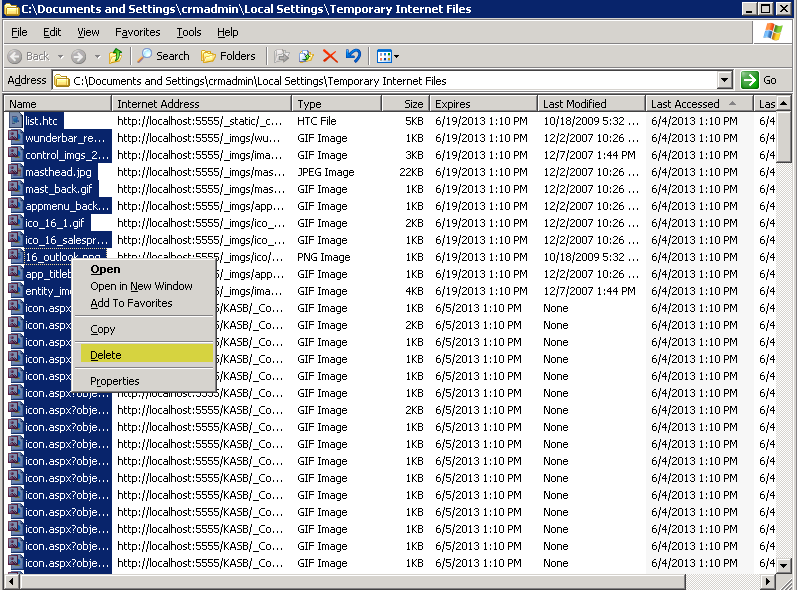797x590 pixels.
Task: Sort by Last Accessed column header
Action: click(699, 104)
